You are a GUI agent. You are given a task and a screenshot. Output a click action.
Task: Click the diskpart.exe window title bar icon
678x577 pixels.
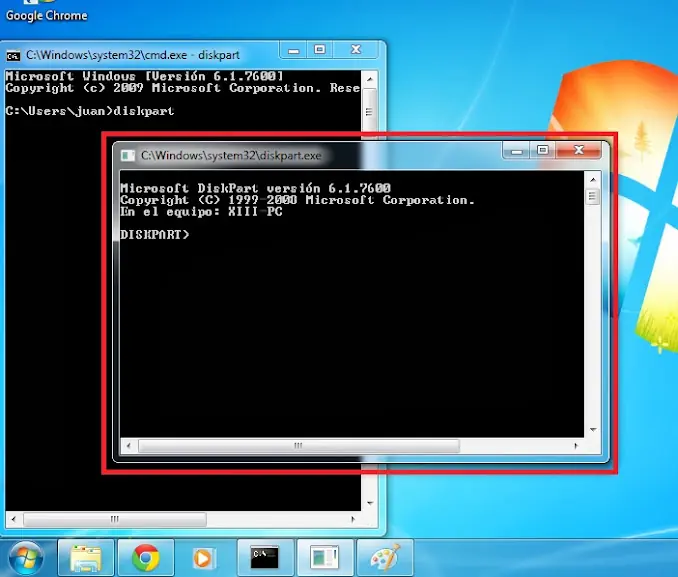coord(128,156)
